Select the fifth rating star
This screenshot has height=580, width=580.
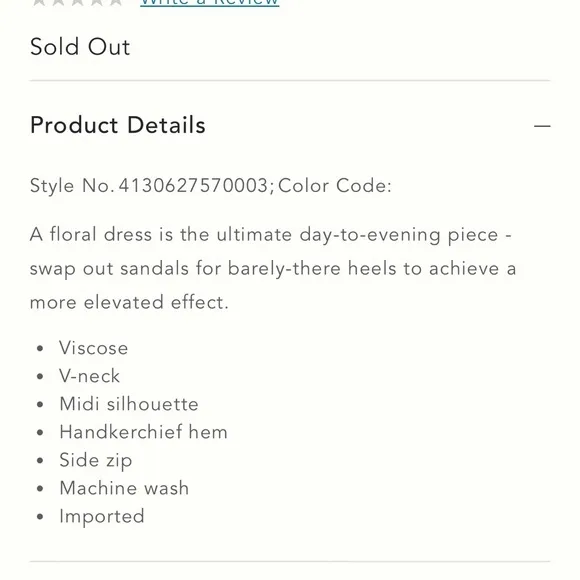click(116, 2)
